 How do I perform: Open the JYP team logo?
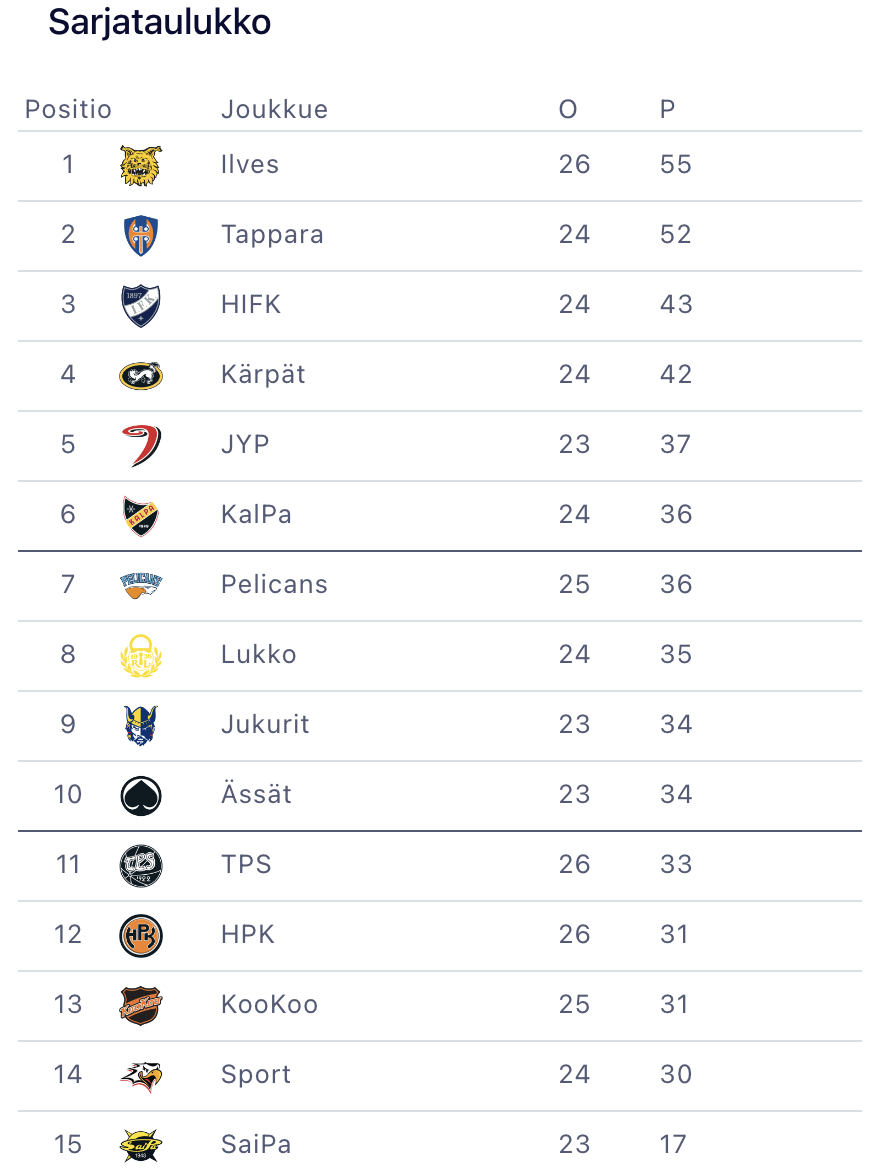point(141,445)
